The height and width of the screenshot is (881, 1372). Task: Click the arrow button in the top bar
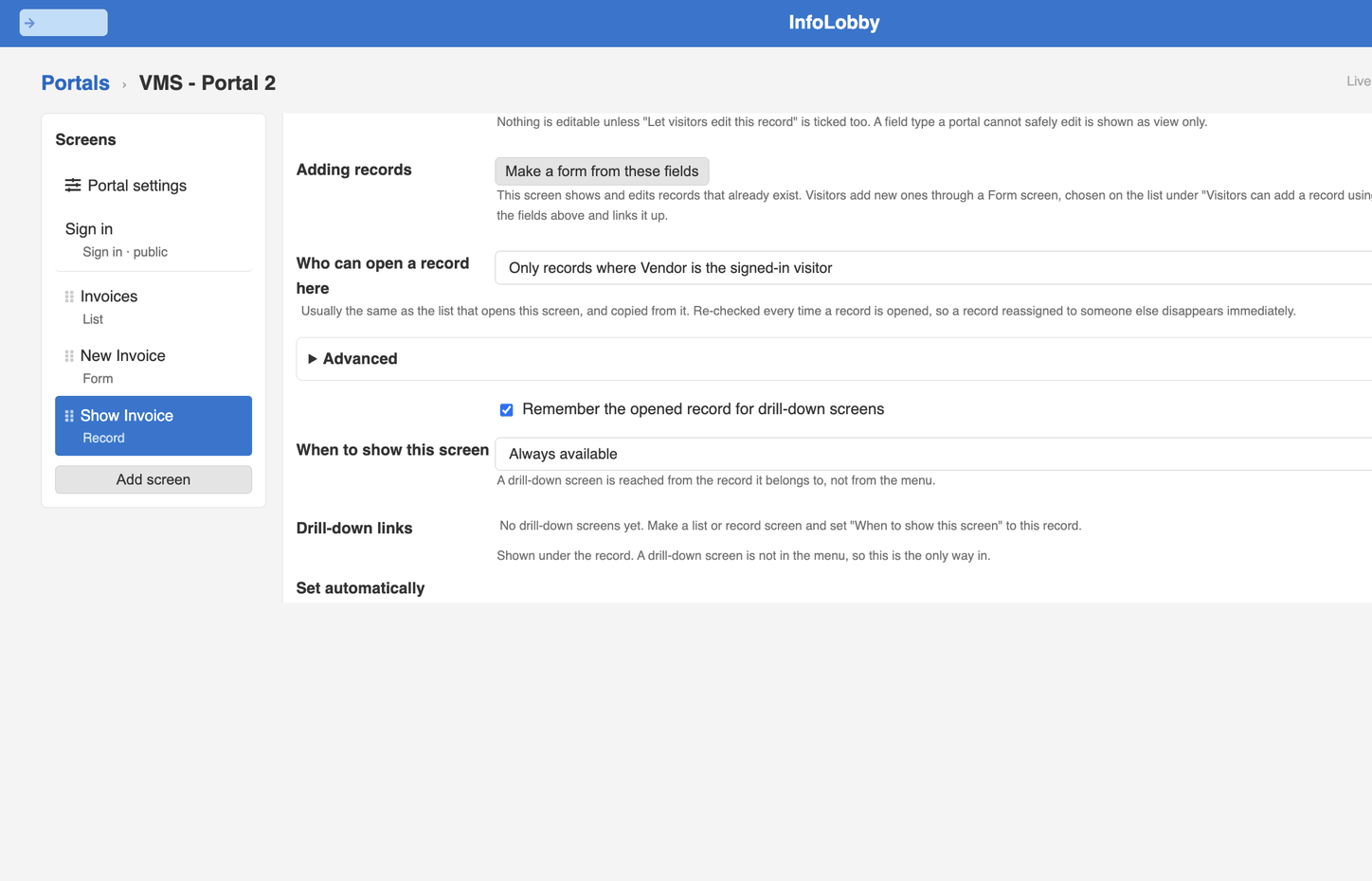click(x=63, y=23)
